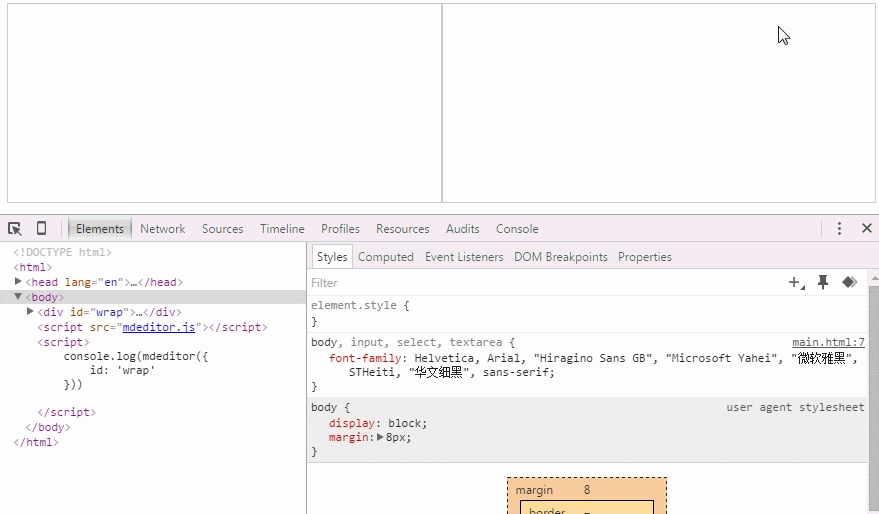Image resolution: width=879 pixels, height=514 pixels.
Task: Select the DOM Breakpoints sidebar tab
Action: (561, 257)
